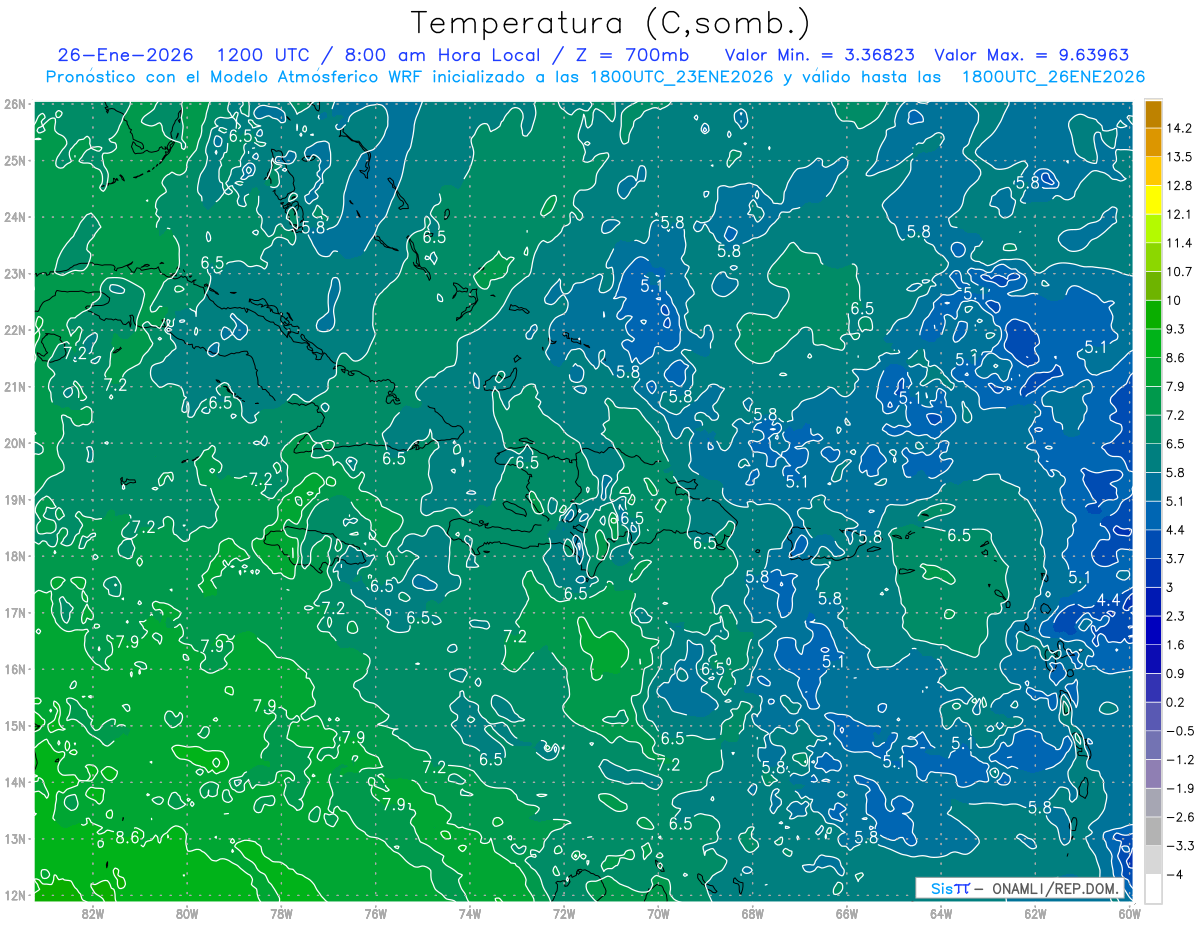Click the "64W" longitude axis label

(941, 912)
